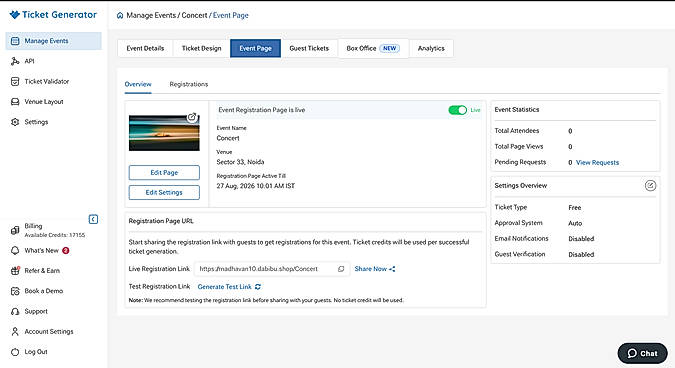Click the Billing icon
The height and width of the screenshot is (368, 675).
[15, 230]
